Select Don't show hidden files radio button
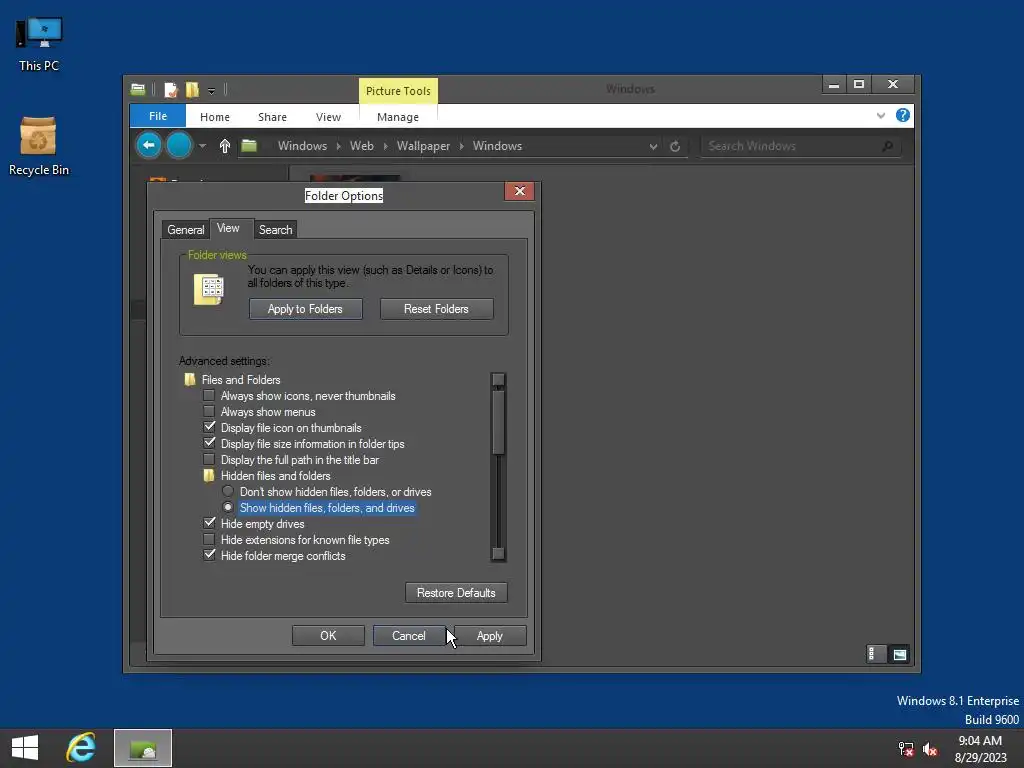1024x768 pixels. click(227, 491)
